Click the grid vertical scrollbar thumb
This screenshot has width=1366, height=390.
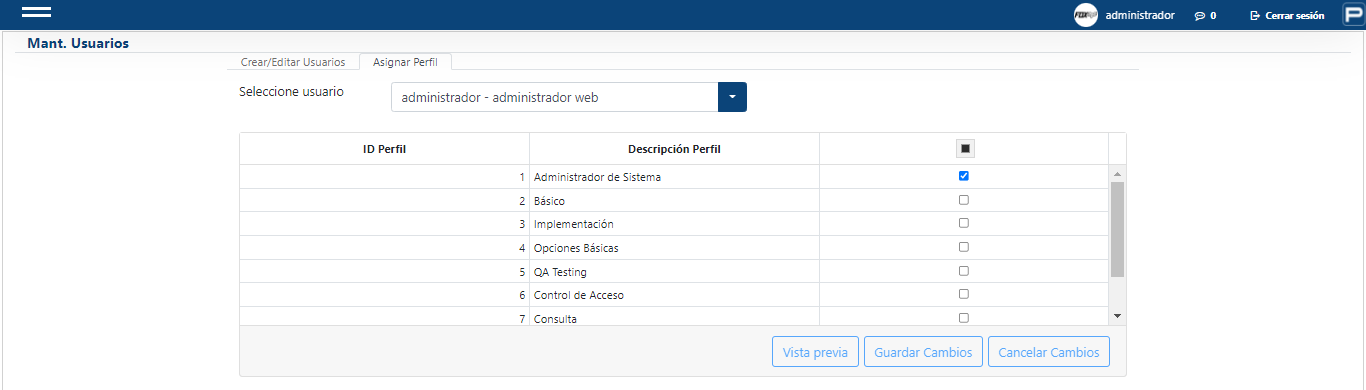1117,229
